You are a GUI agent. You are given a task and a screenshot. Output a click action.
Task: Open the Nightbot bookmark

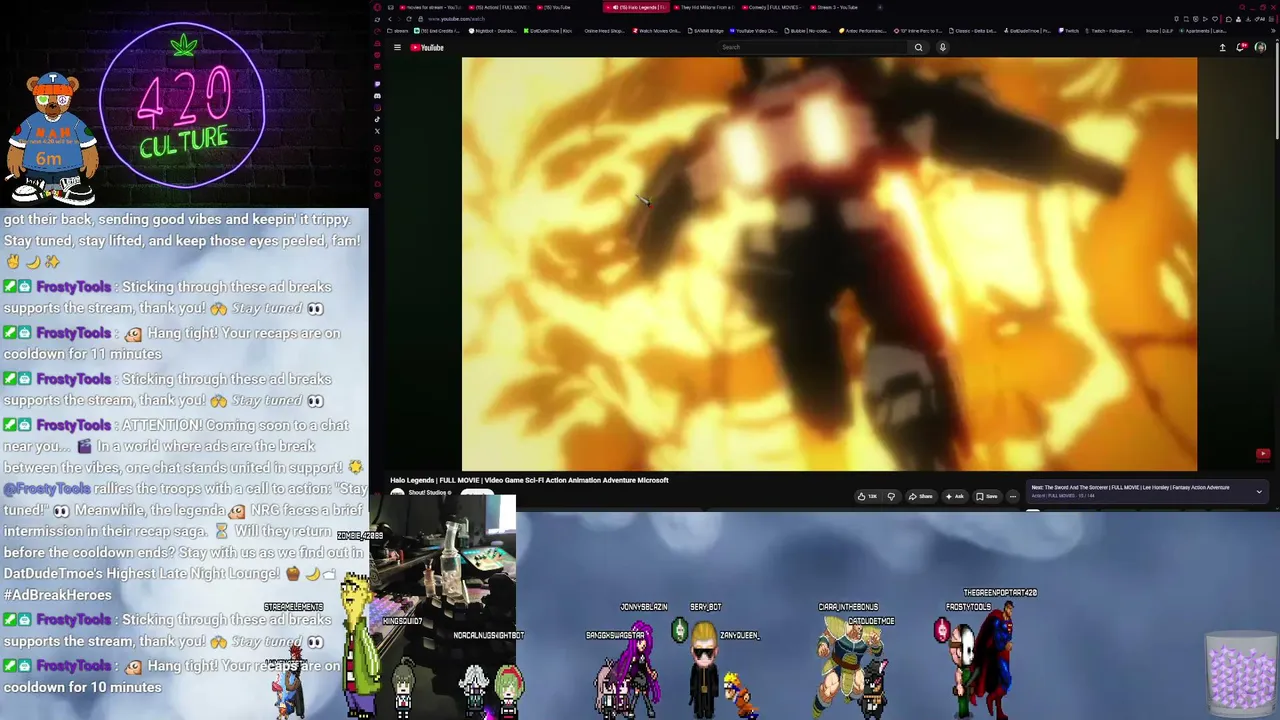(493, 31)
